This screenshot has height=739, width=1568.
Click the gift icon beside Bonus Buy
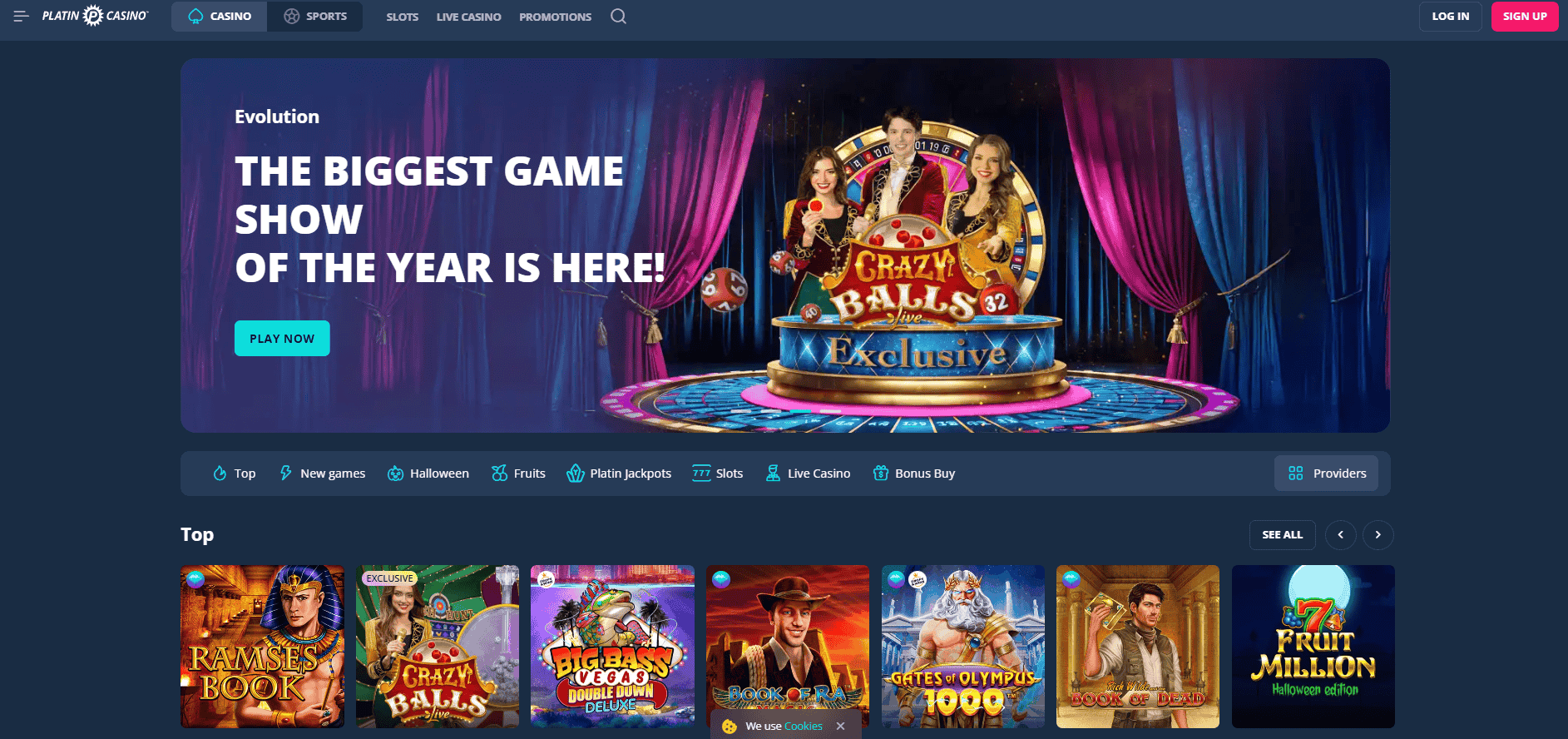pyautogui.click(x=881, y=474)
